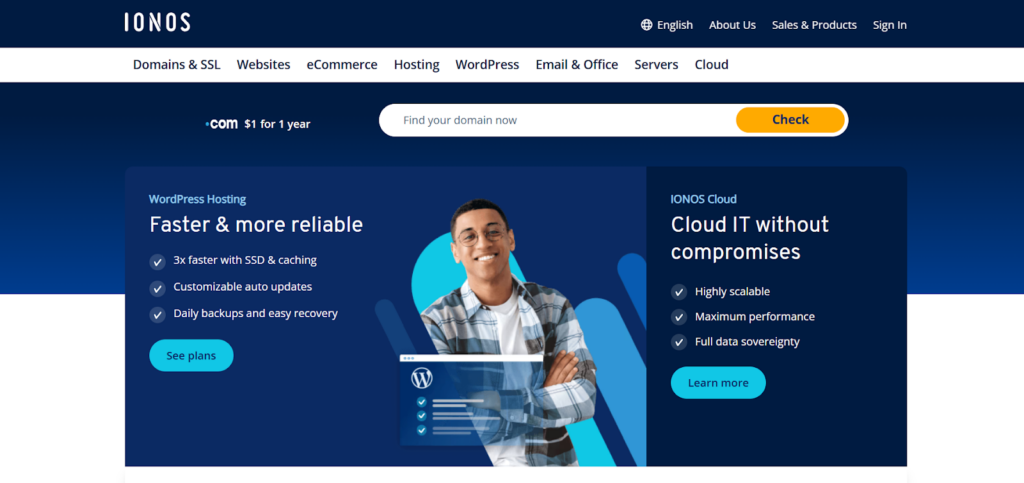The height and width of the screenshot is (483, 1024).
Task: Click checkmark beside 'Full data sovereignty'
Action: pyautogui.click(x=679, y=342)
